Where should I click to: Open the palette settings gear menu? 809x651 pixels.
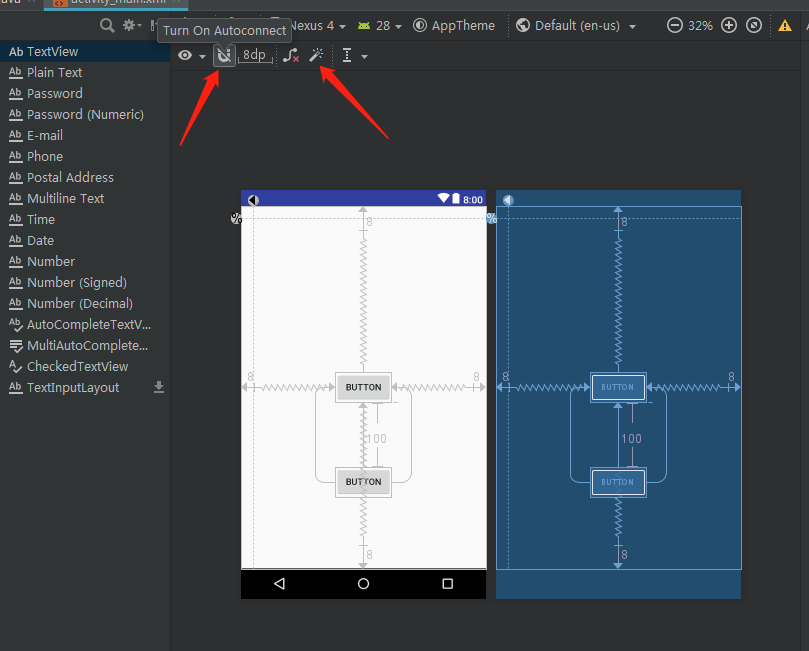pos(132,25)
